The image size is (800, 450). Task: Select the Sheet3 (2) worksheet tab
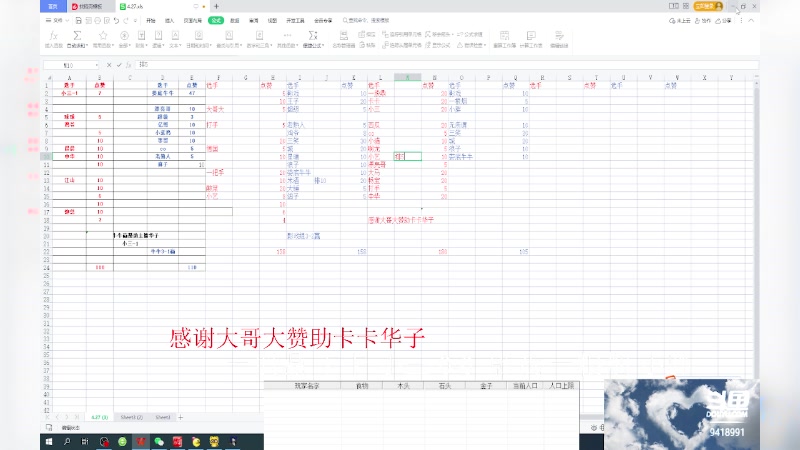(131, 417)
